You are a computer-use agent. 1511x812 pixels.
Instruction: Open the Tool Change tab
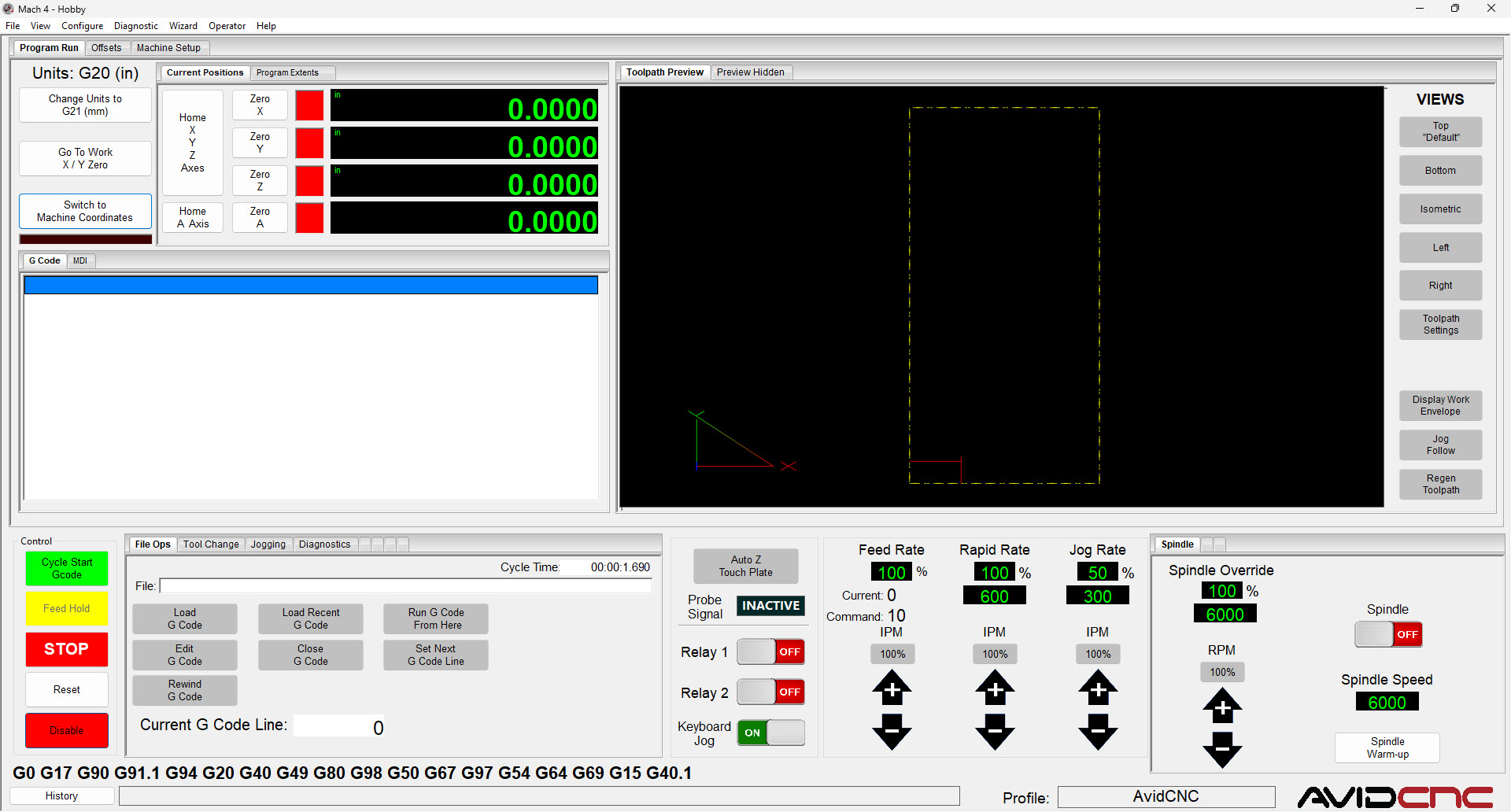[211, 544]
